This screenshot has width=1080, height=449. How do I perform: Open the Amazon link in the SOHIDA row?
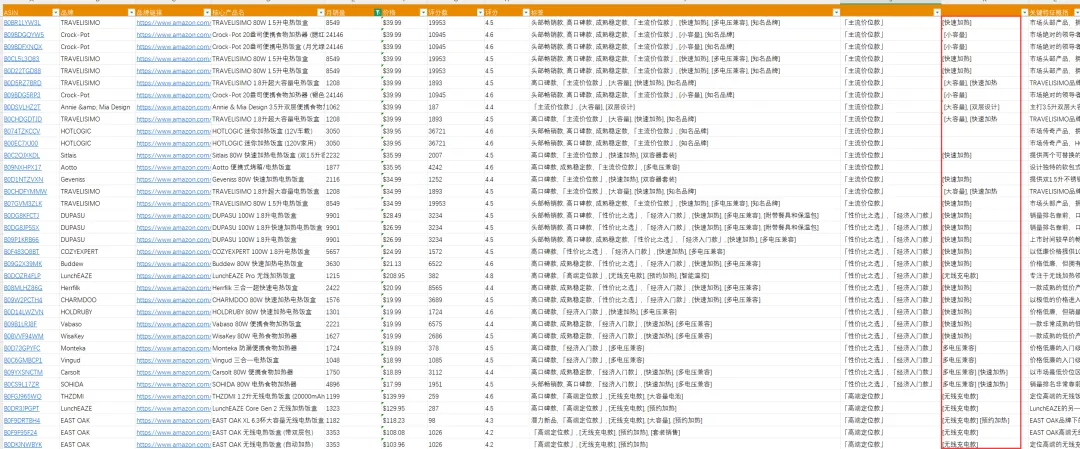[174, 384]
